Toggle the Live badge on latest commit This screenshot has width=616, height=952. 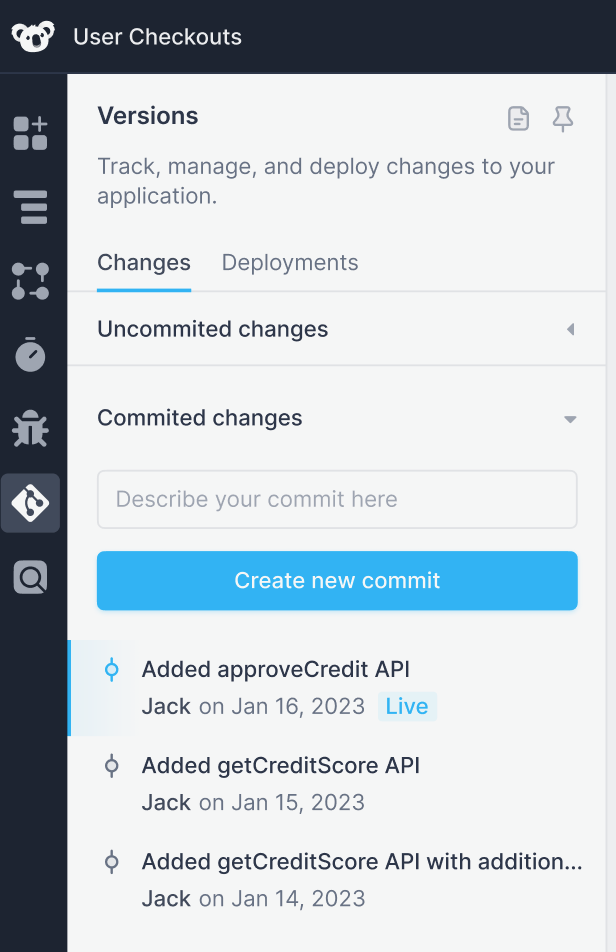[407, 706]
